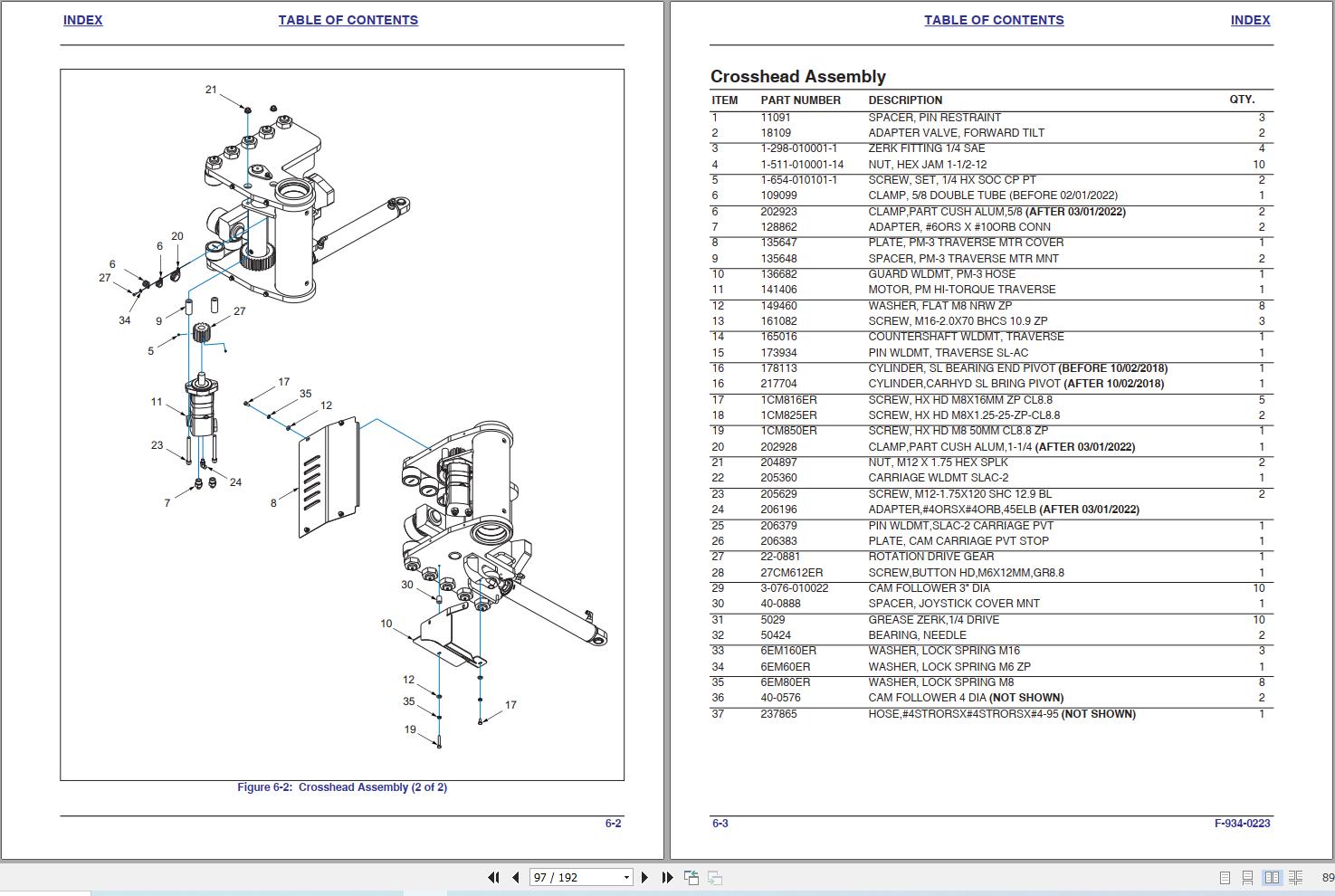
Task: Click the greyed go-to-next-view icon
Action: point(714,877)
